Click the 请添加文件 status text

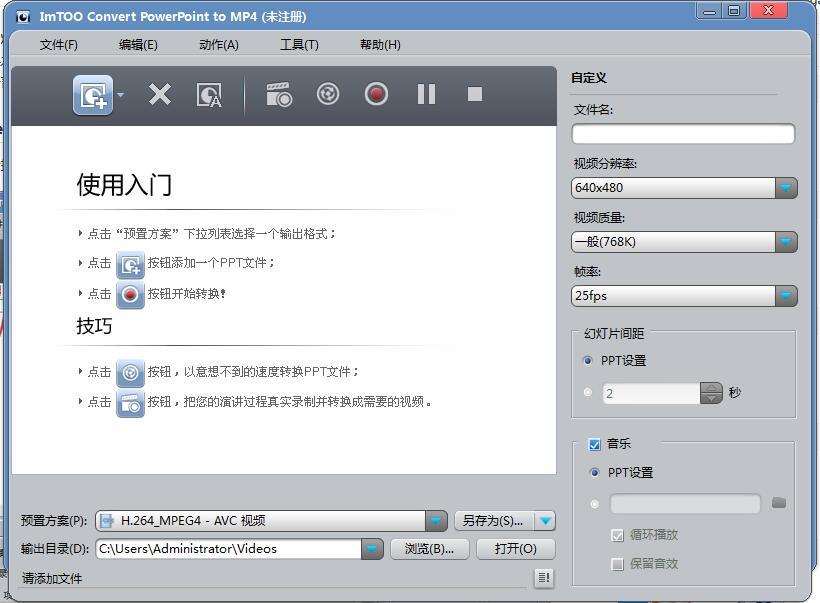point(52,578)
